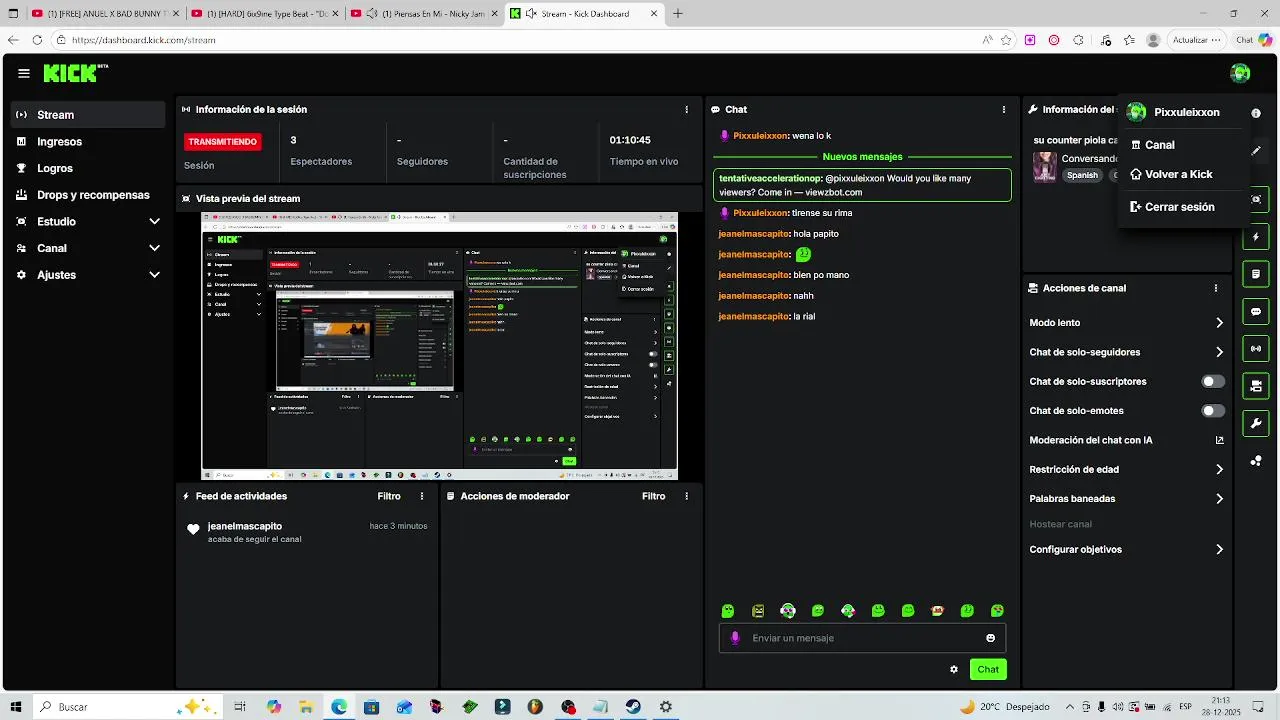
Task: Click the stream category cover image
Action: click(1045, 166)
